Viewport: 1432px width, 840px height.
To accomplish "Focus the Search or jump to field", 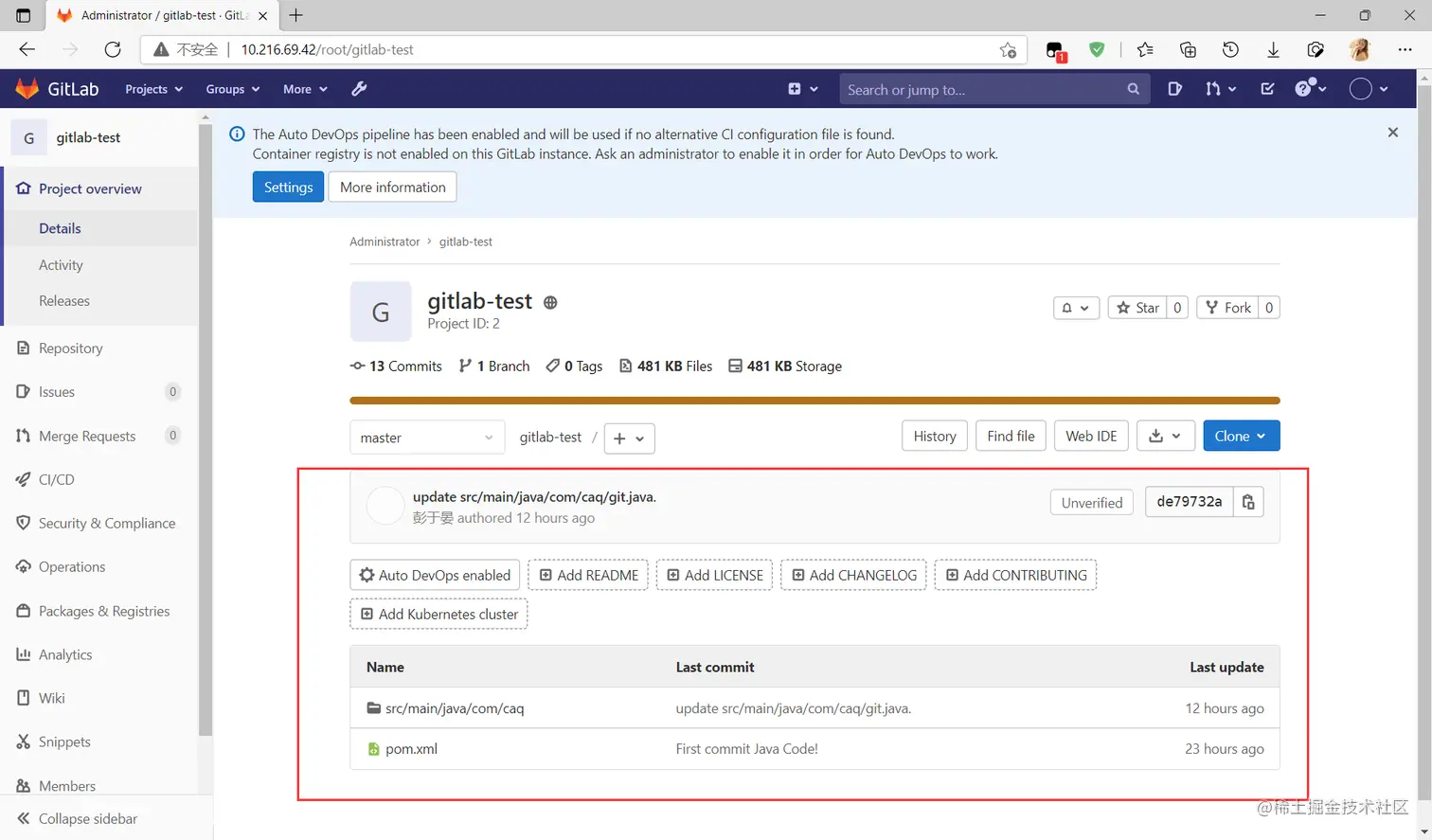I will pyautogui.click(x=994, y=89).
